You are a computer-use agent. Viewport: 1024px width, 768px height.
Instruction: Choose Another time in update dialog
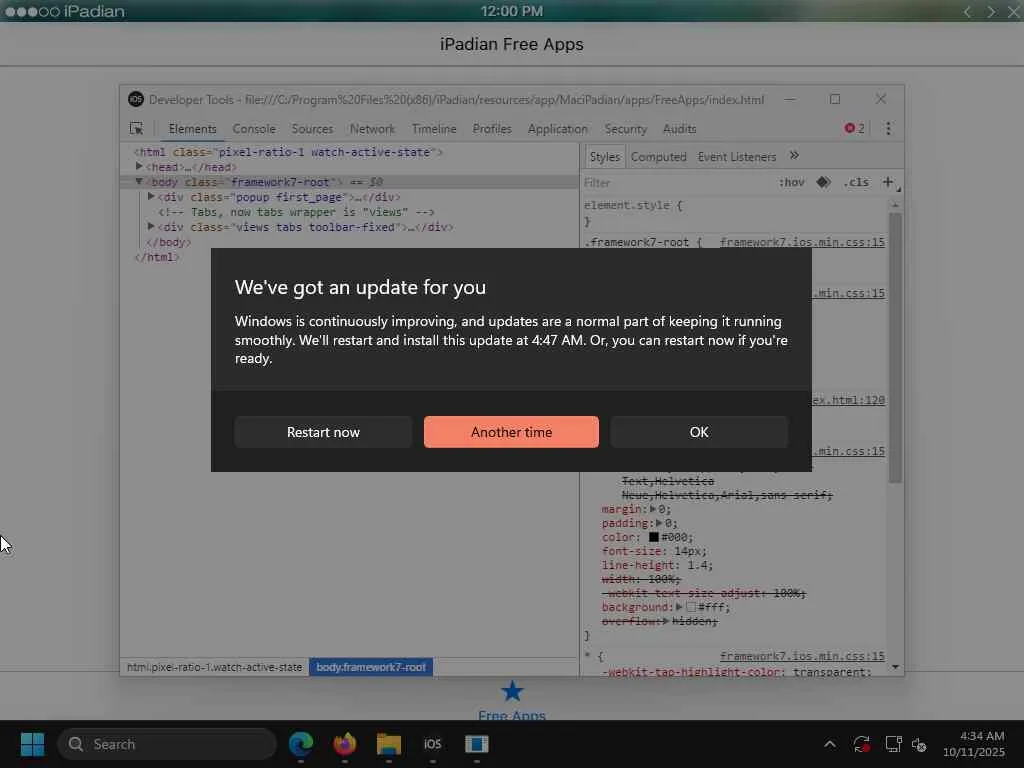tap(511, 432)
